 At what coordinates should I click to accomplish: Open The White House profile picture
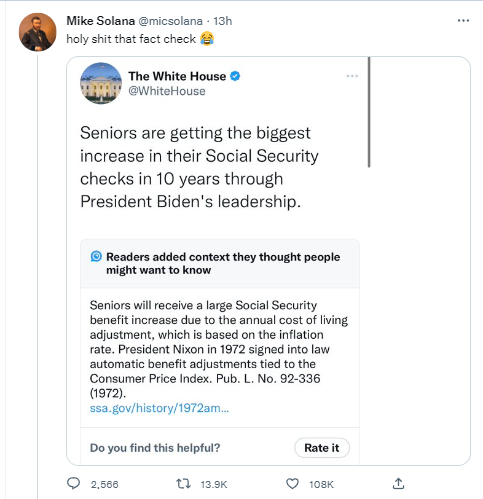pyautogui.click(x=101, y=83)
